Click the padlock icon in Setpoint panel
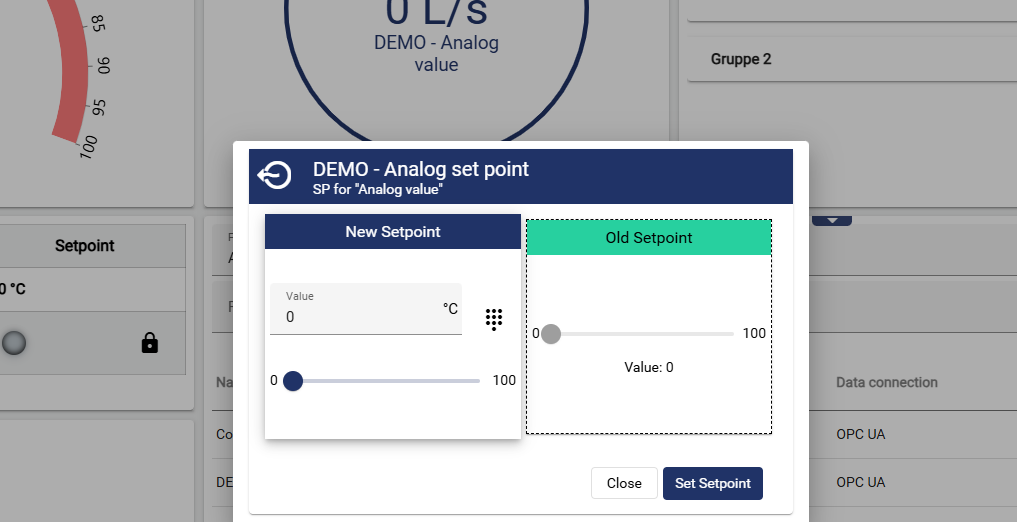The width and height of the screenshot is (1017, 522). (150, 343)
